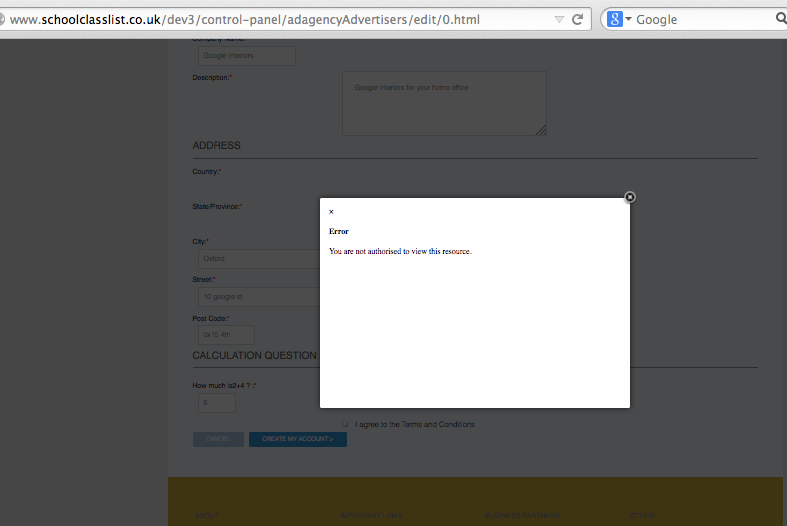Click the company name input field
The height and width of the screenshot is (526, 787).
tap(246, 56)
